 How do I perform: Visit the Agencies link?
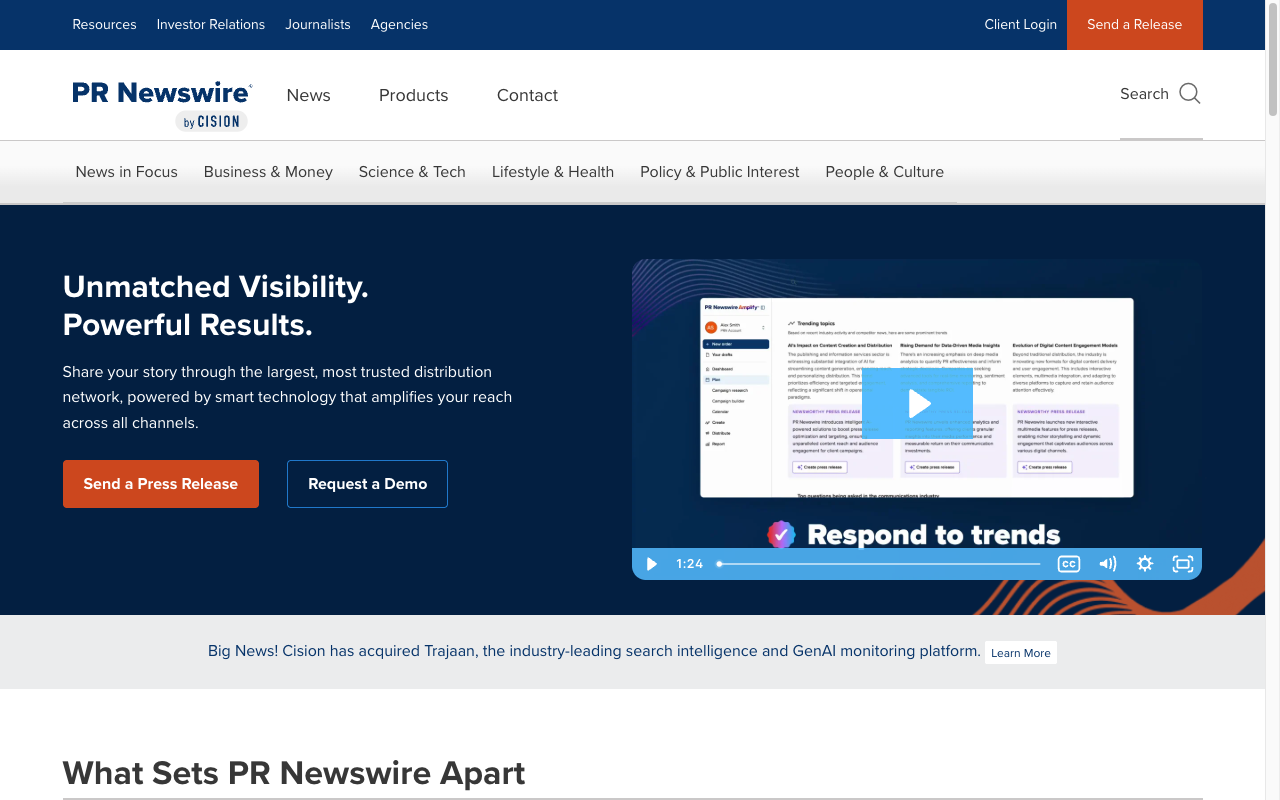399,24
